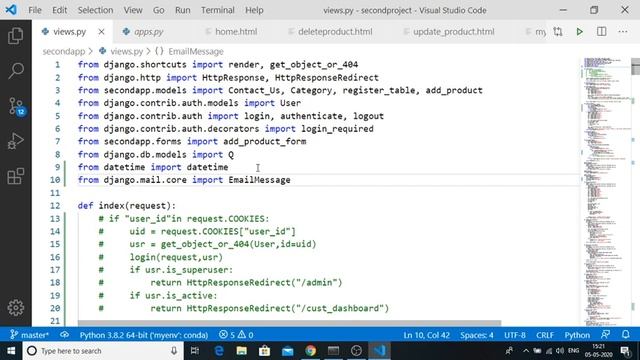640x360 pixels.
Task: Click the Publish Changes cloud icon
Action: click(x=64, y=335)
